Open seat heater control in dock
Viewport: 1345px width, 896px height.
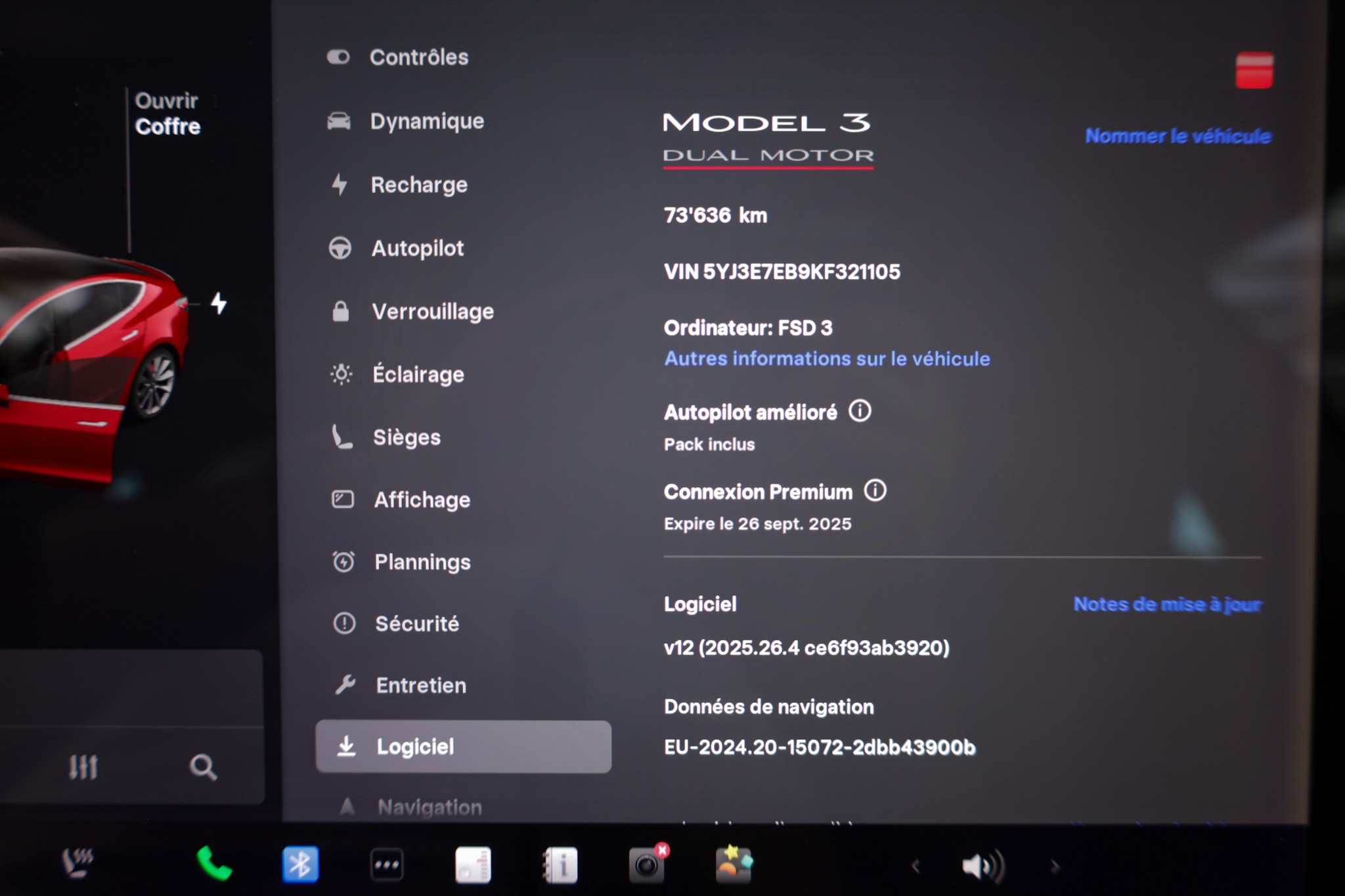point(78,863)
